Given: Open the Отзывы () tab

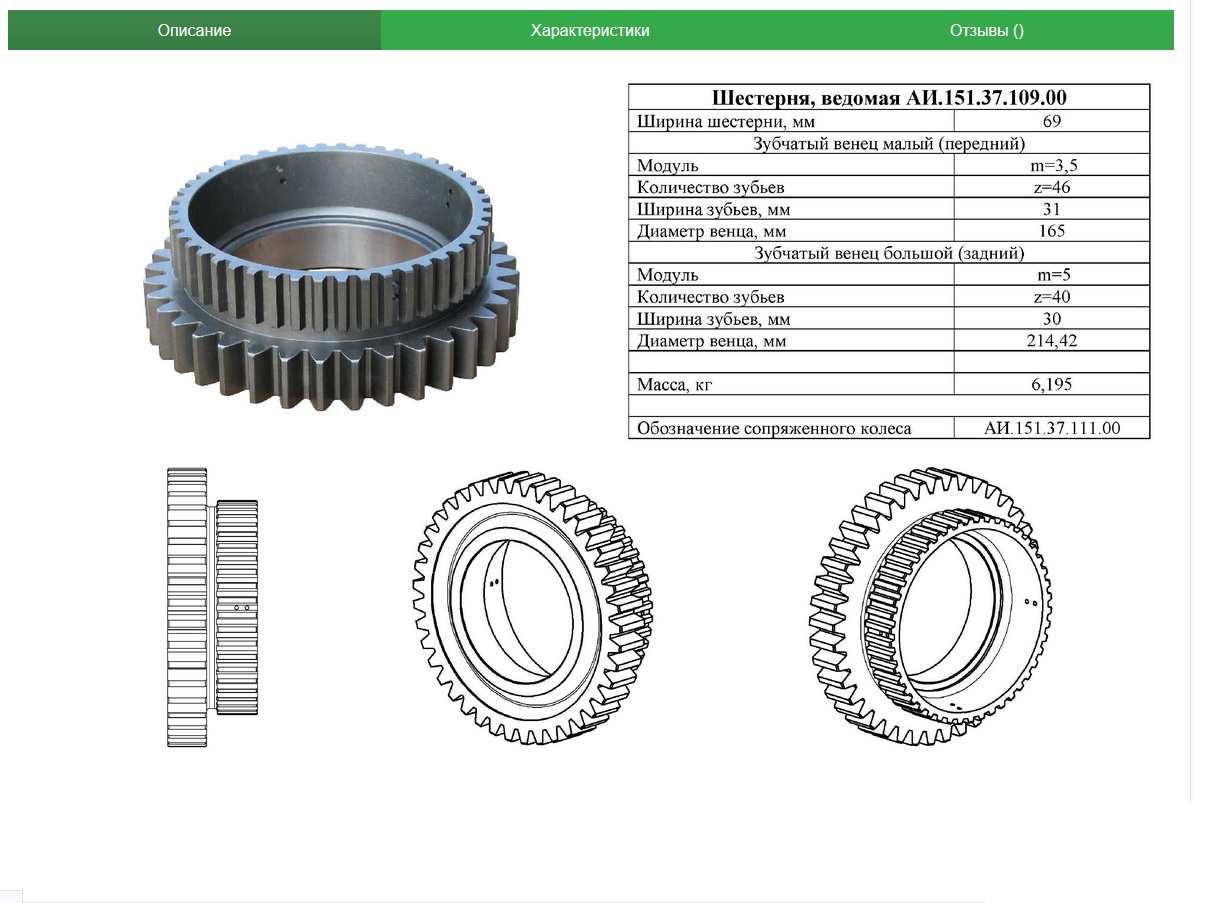Looking at the screenshot, I should tap(987, 30).
